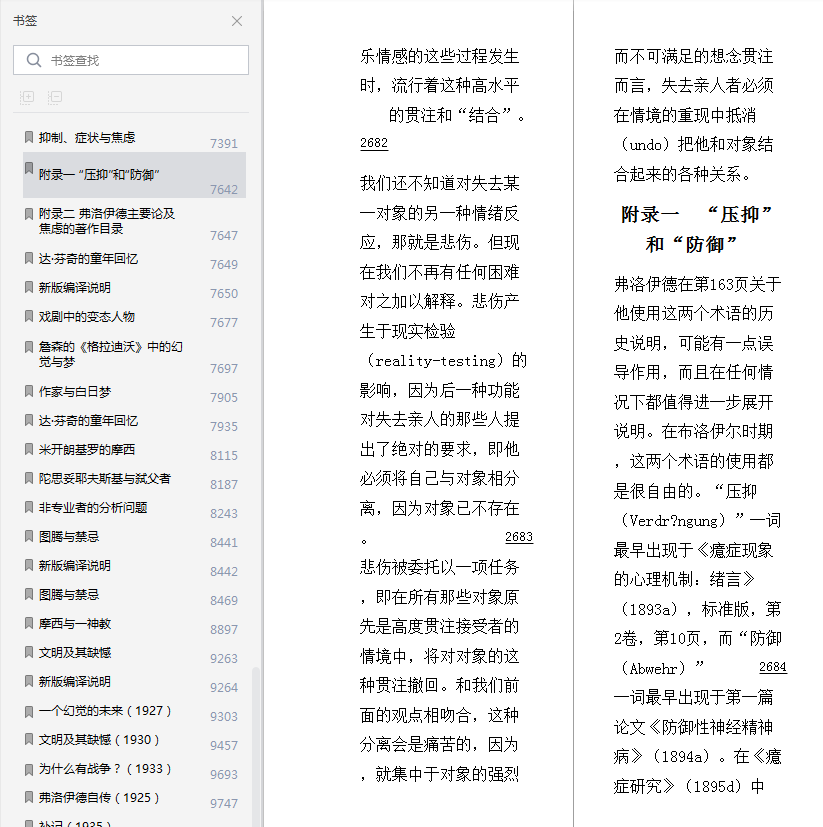Click the bookmark search field
The image size is (823, 827).
pyautogui.click(x=131, y=60)
